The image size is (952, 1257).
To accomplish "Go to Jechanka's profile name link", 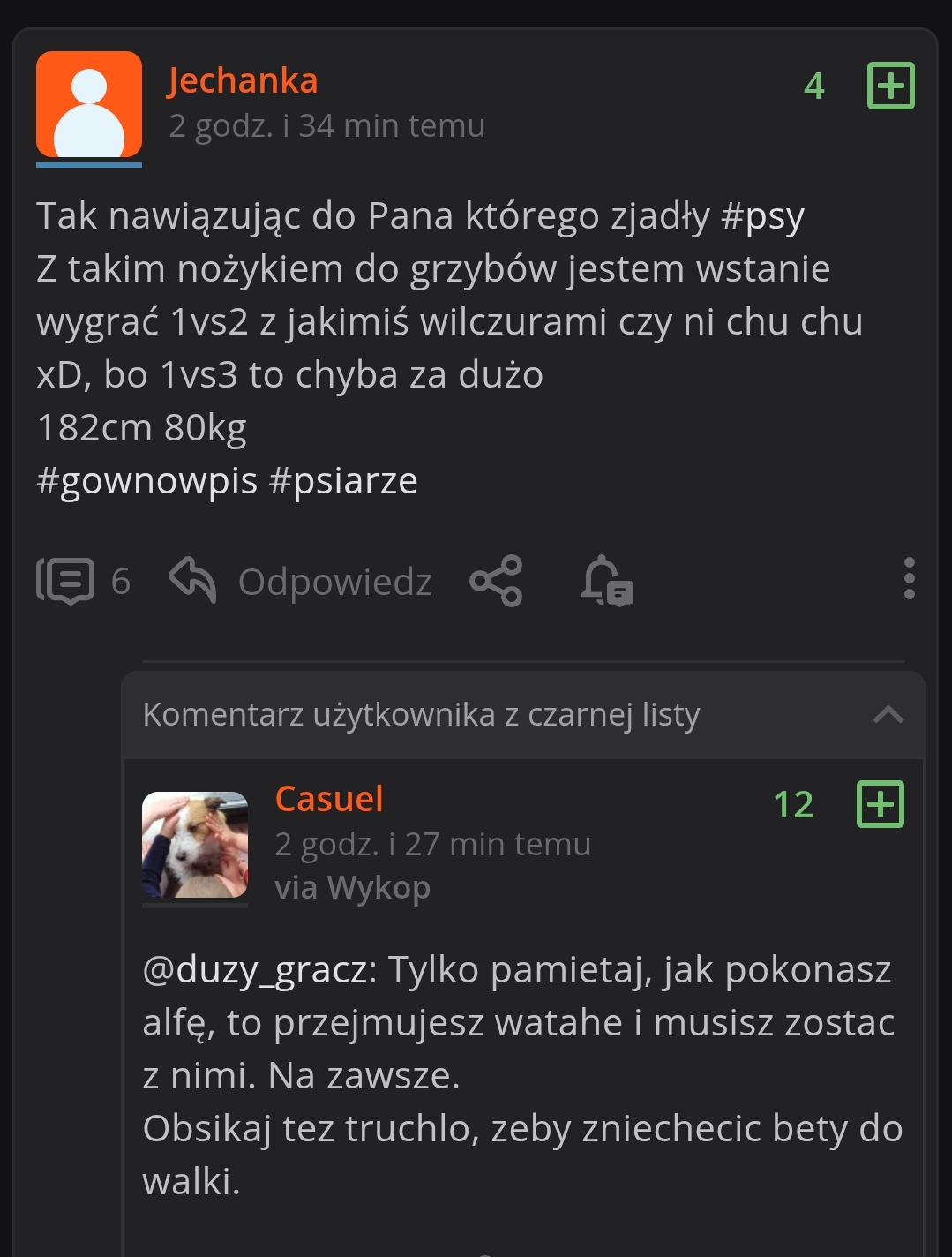I will 243,80.
